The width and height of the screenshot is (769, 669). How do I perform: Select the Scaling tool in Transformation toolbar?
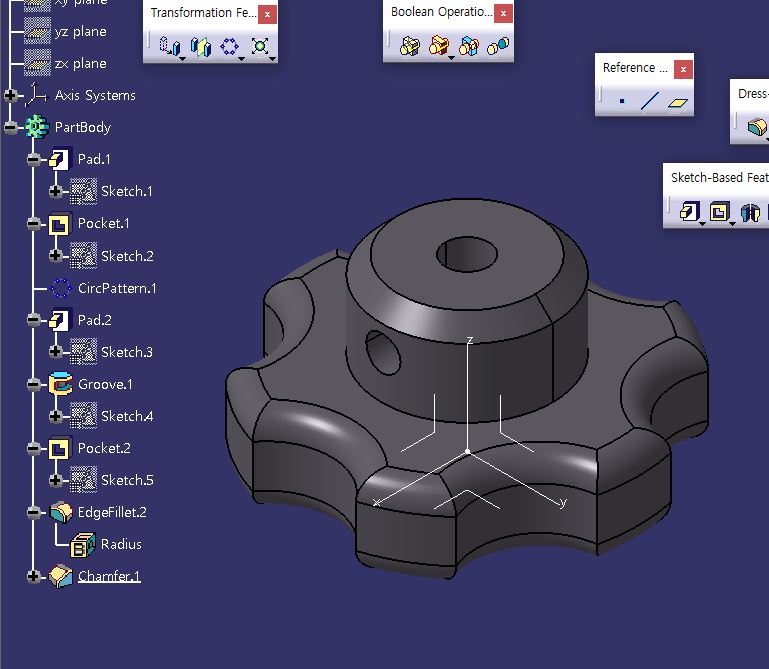pyautogui.click(x=259, y=46)
